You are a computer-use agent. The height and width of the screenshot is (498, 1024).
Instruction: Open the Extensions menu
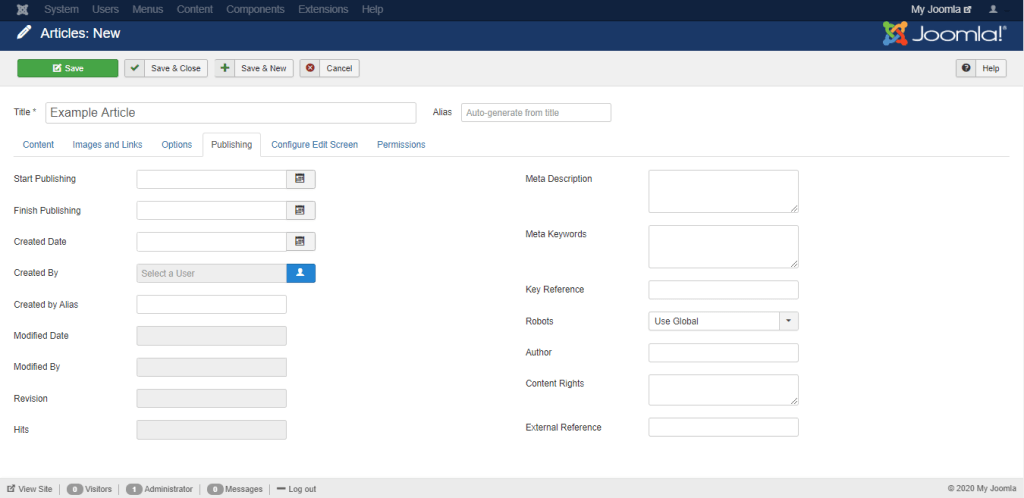pyautogui.click(x=323, y=10)
